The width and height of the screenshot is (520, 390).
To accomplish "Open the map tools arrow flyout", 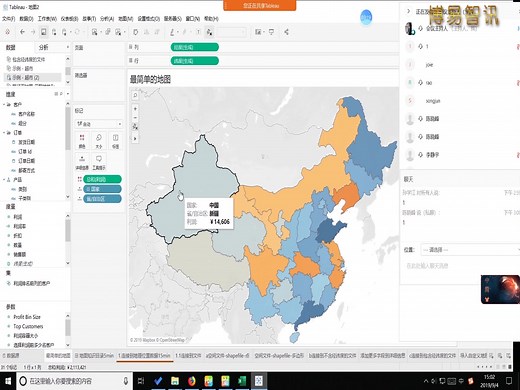I will (x=135, y=138).
